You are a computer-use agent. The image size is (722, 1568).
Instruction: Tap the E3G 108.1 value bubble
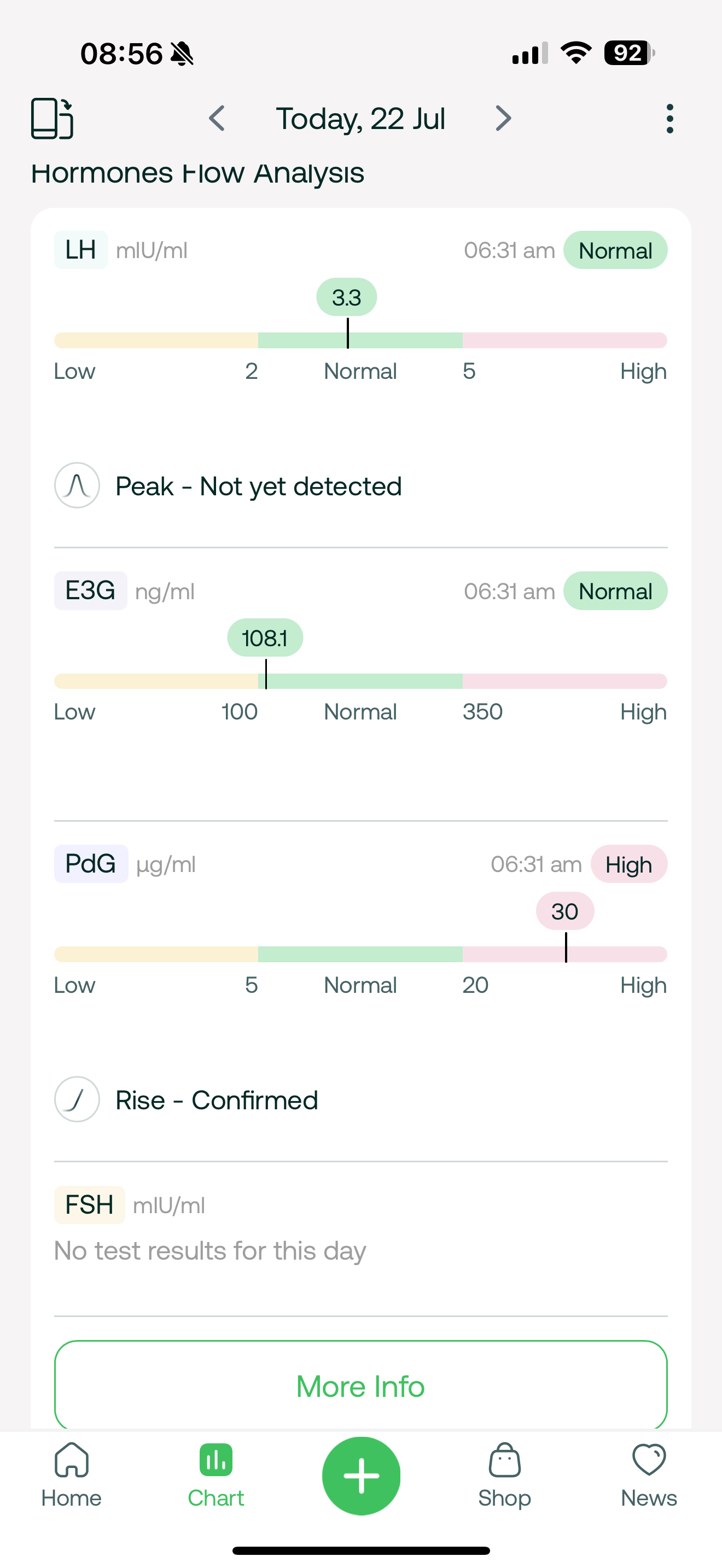[265, 638]
